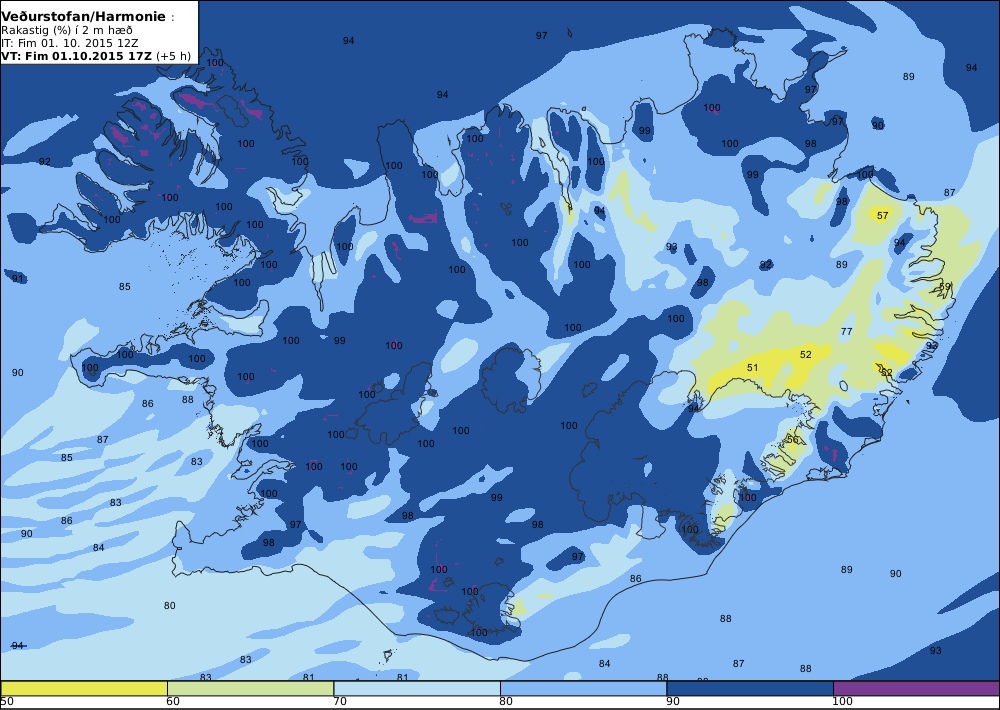Click the light blue 70–80 legend swatch
Viewport: 1000px width, 710px height.
tap(417, 688)
